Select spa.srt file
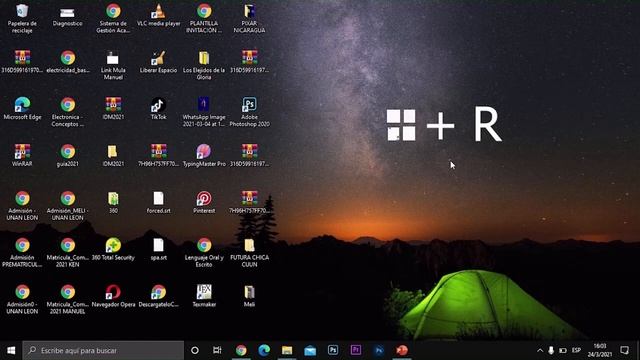Image resolution: width=640 pixels, height=360 pixels. 158,249
